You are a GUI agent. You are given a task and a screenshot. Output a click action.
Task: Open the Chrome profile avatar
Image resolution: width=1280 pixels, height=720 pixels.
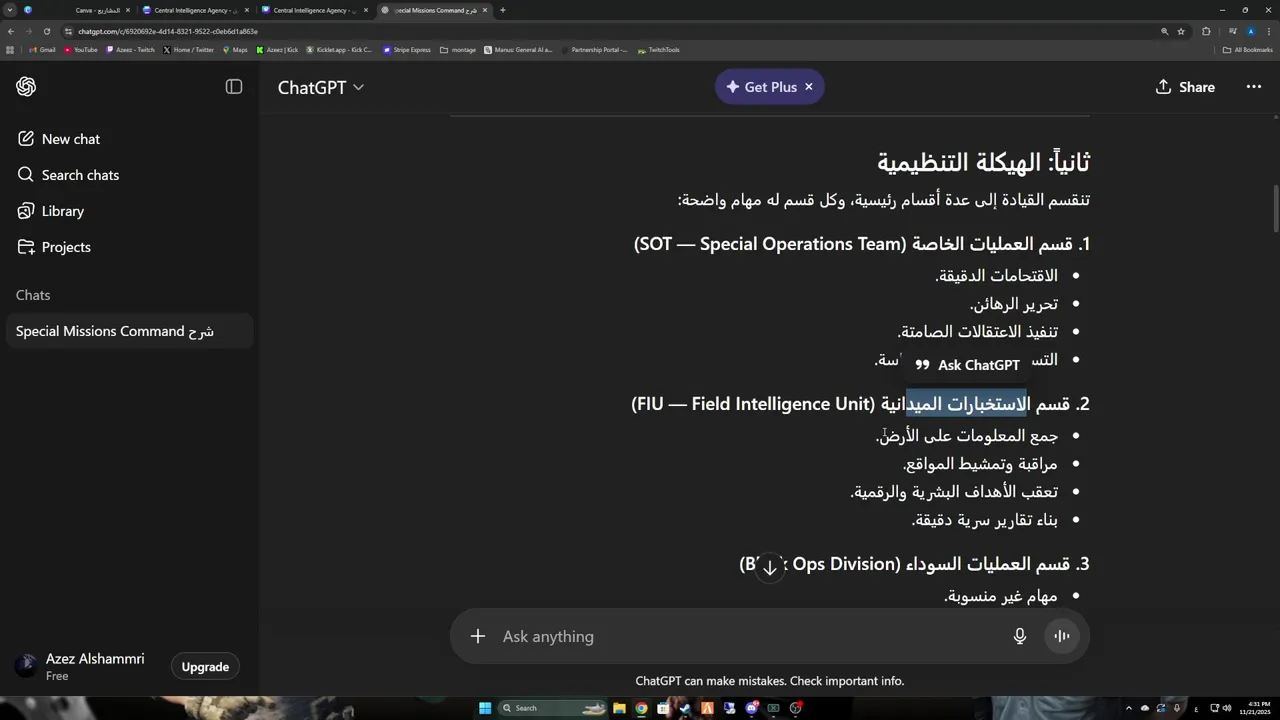[1250, 31]
